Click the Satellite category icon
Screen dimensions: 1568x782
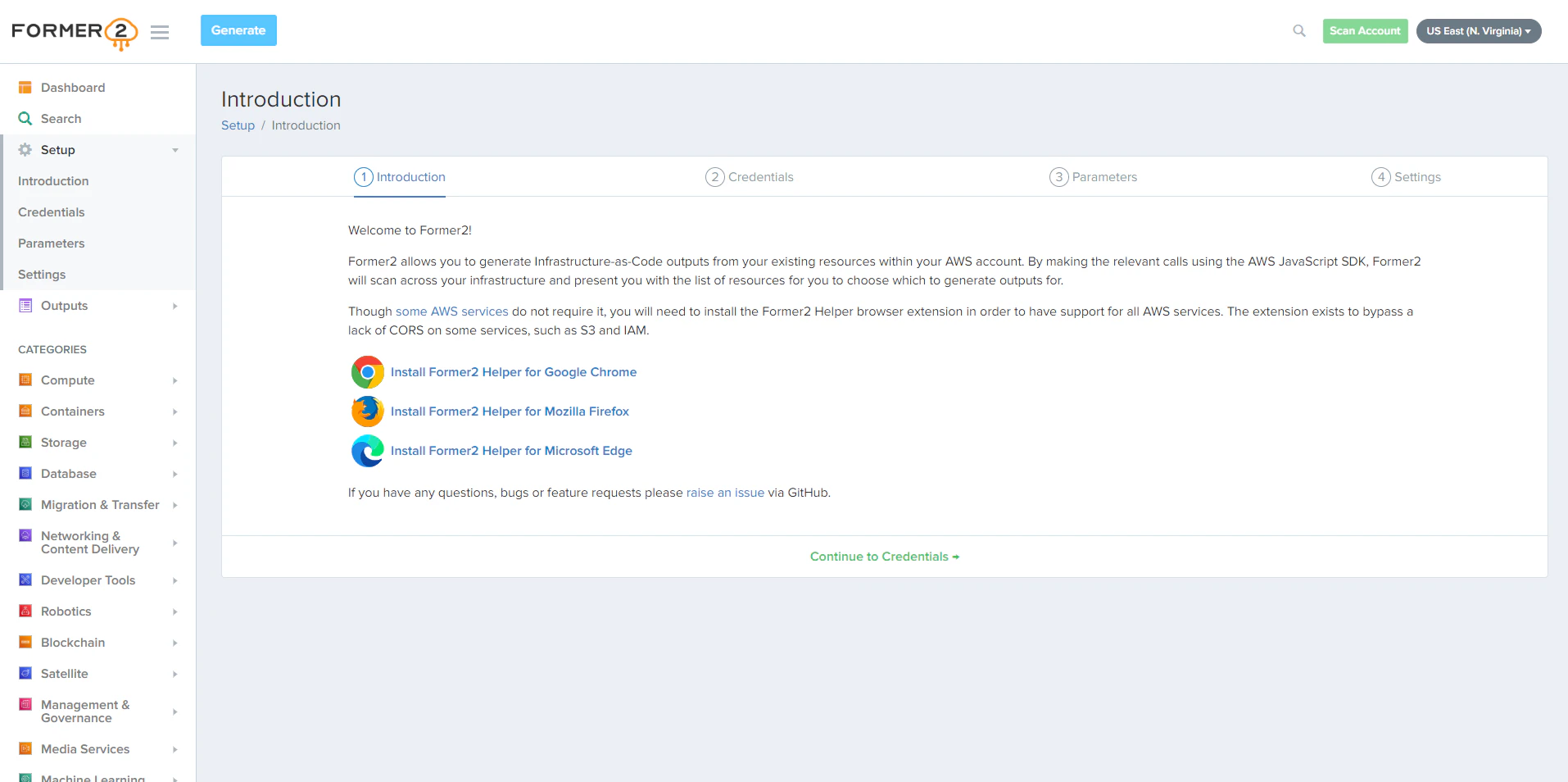tap(25, 674)
